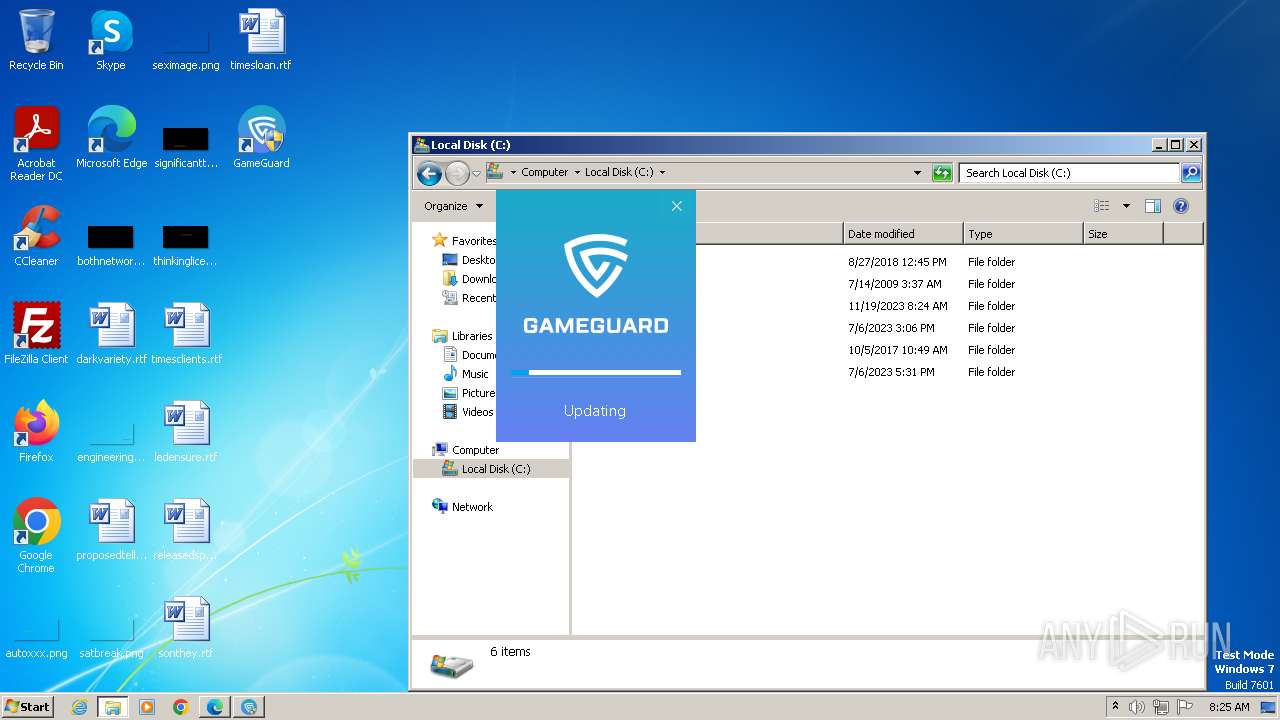Open the Organize menu

[453, 206]
